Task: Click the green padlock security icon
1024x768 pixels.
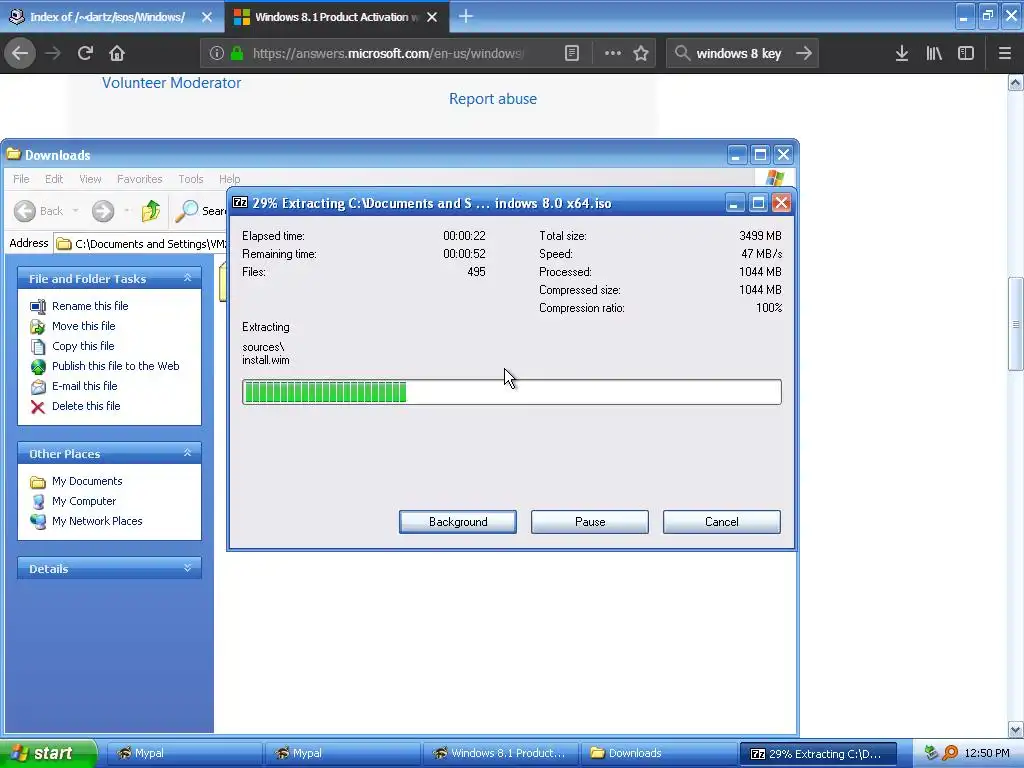Action: 237,53
